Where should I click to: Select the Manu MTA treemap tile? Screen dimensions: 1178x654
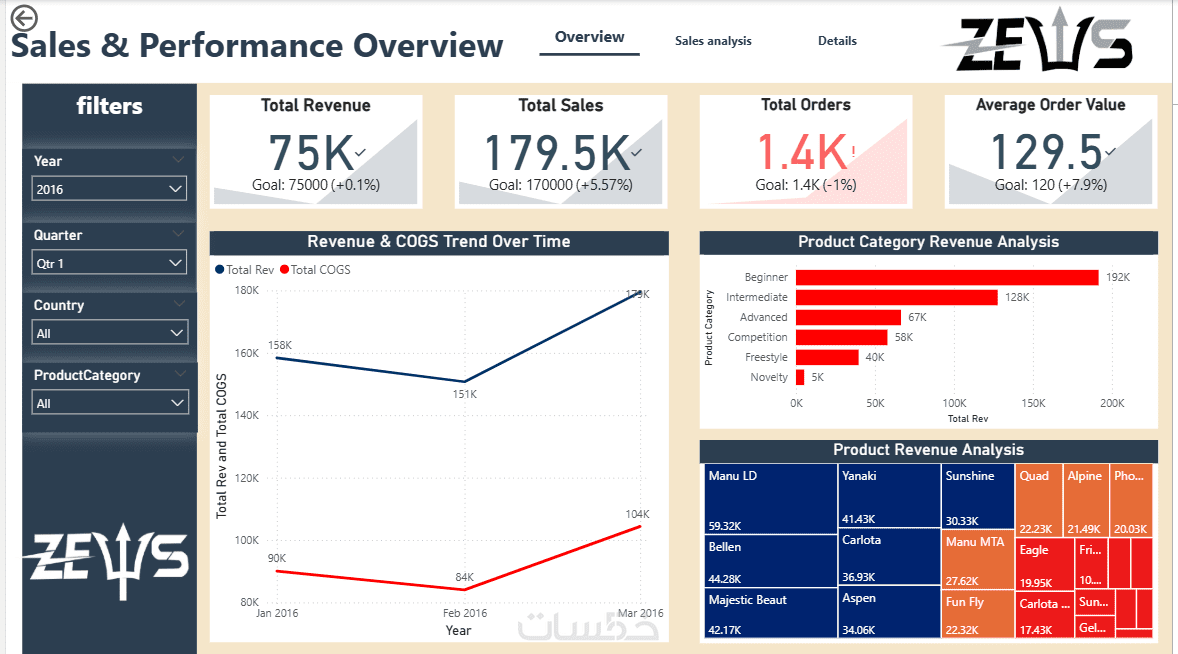pos(978,559)
